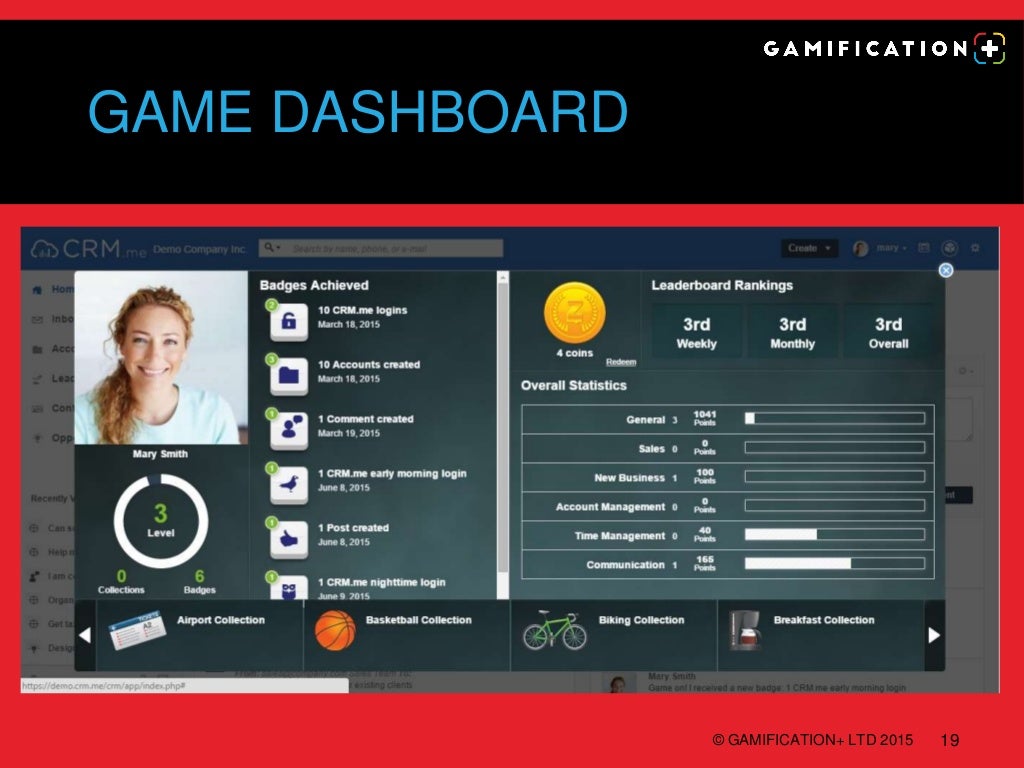Click the Demo Company Inc. name
This screenshot has height=768, width=1024.
pyautogui.click(x=200, y=249)
